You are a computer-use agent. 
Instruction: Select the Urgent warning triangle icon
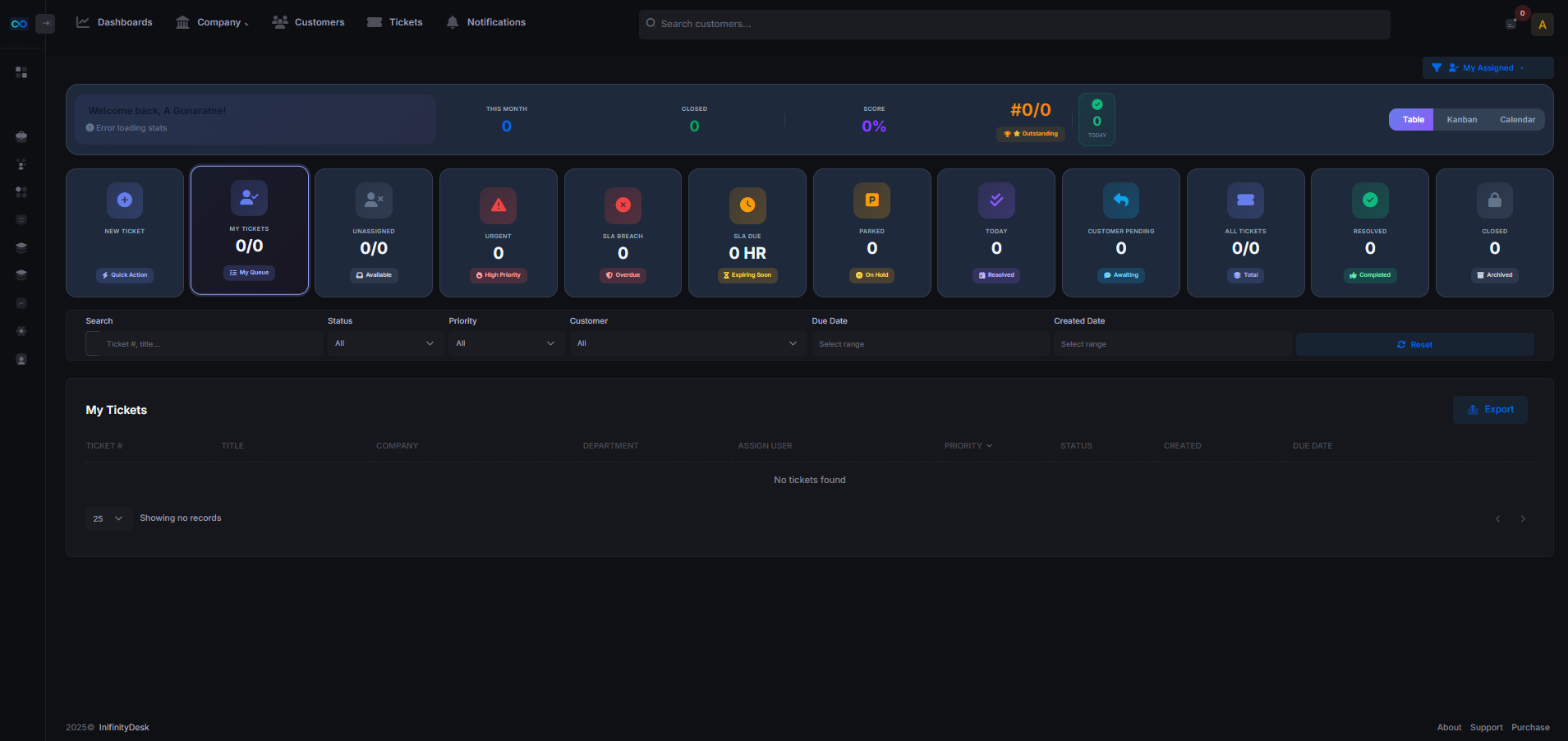click(x=498, y=205)
